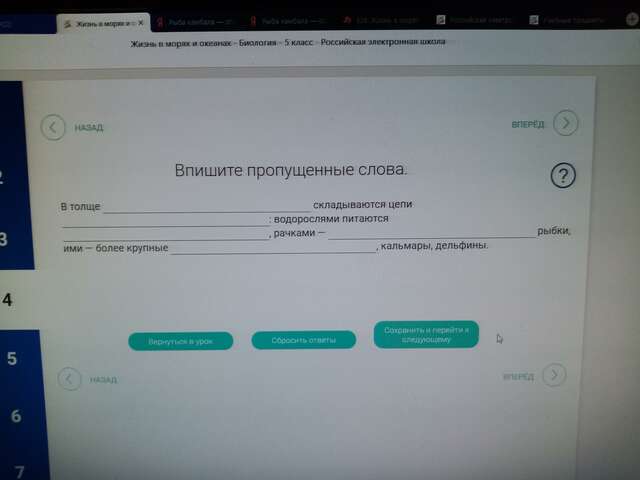The image size is (640, 480).
Task: Click the lower forward arrow circle icon
Action: pos(554,375)
